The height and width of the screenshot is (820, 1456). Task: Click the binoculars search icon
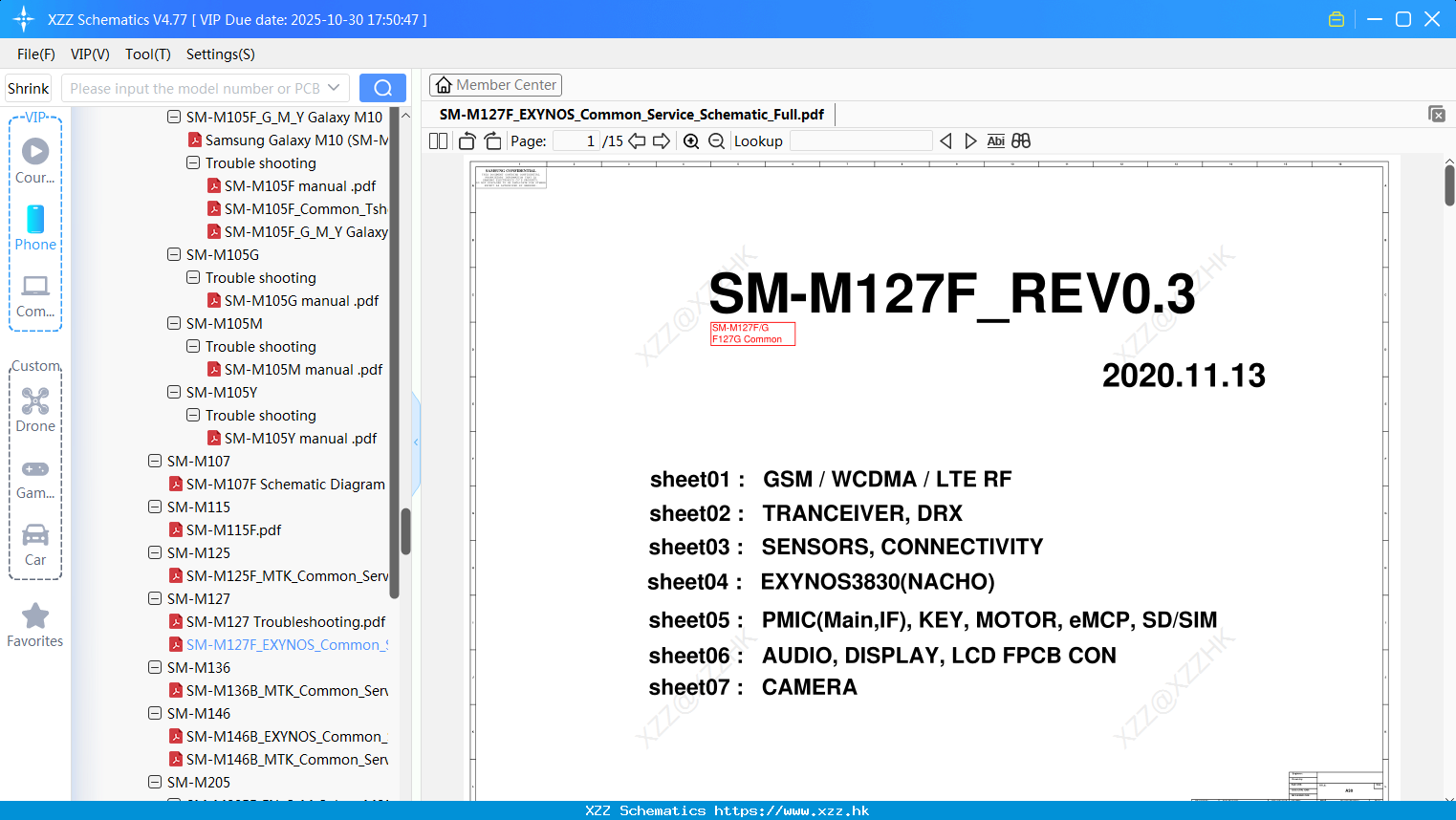coord(1021,141)
